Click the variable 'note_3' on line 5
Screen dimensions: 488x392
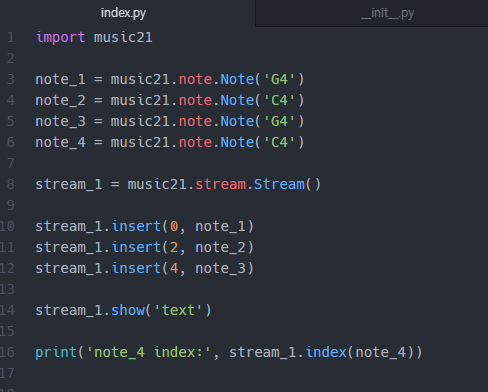[x=60, y=122]
